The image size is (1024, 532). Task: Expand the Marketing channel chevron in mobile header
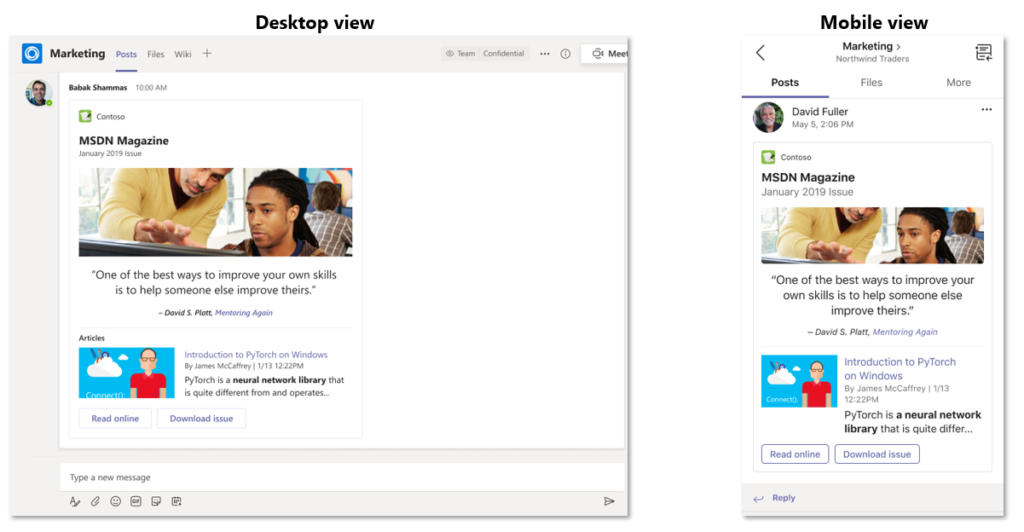click(899, 46)
